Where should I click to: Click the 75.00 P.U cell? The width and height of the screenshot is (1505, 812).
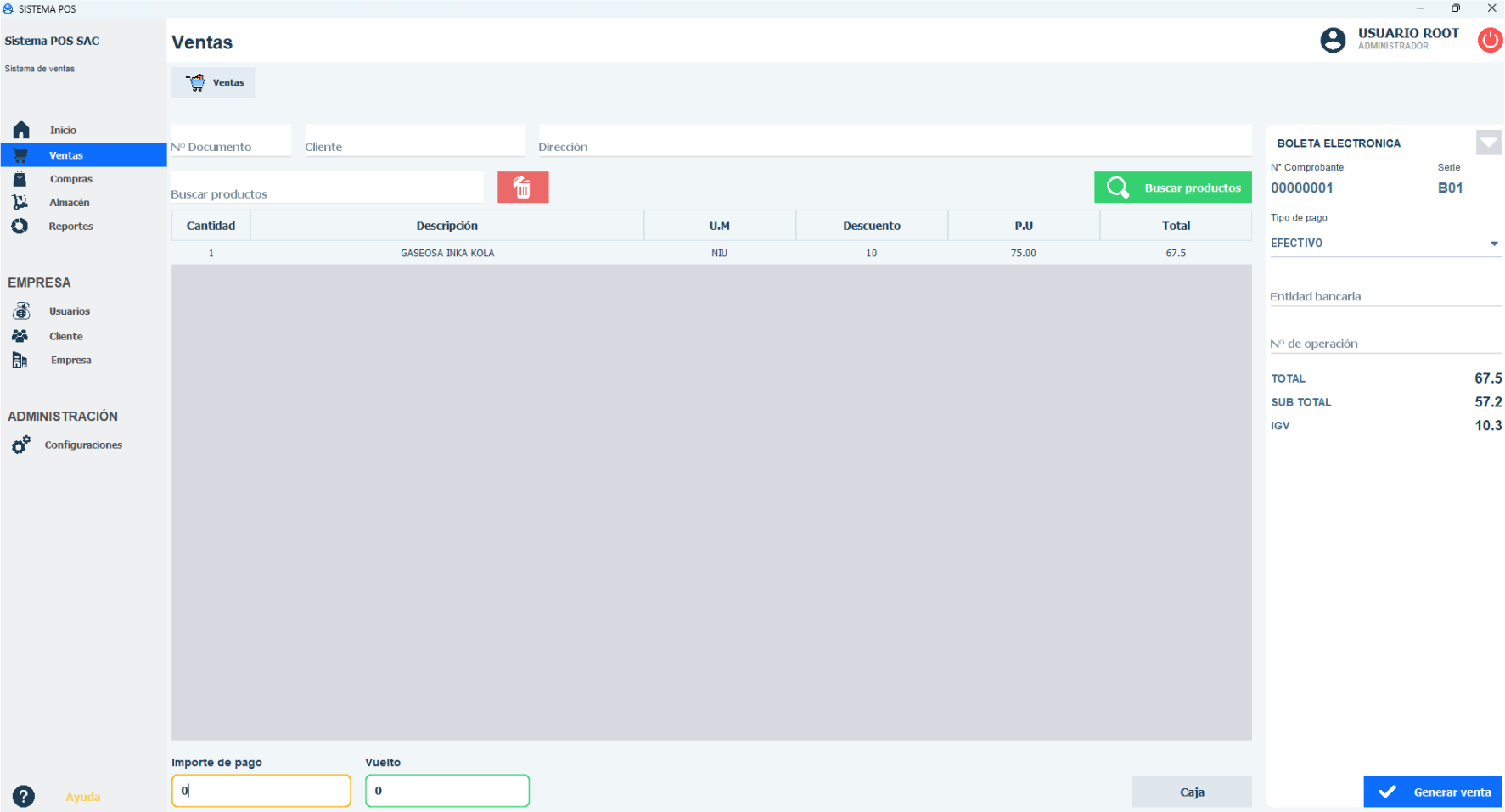coord(1024,253)
